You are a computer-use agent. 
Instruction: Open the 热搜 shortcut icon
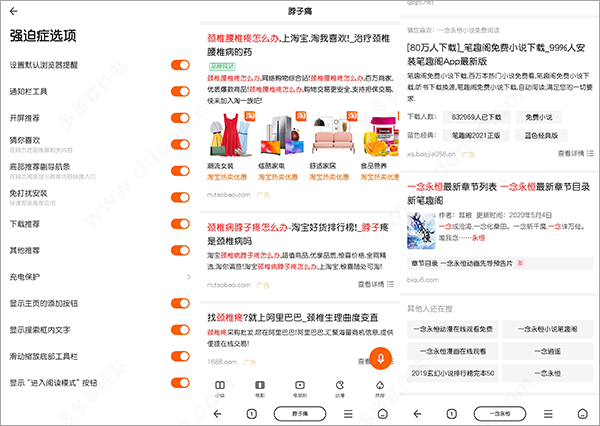coord(380,388)
